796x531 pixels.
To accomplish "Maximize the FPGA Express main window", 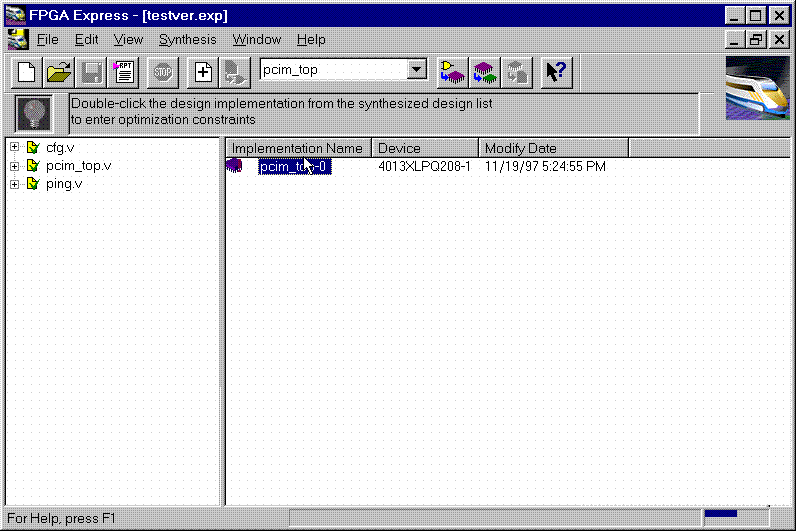I will tap(755, 15).
